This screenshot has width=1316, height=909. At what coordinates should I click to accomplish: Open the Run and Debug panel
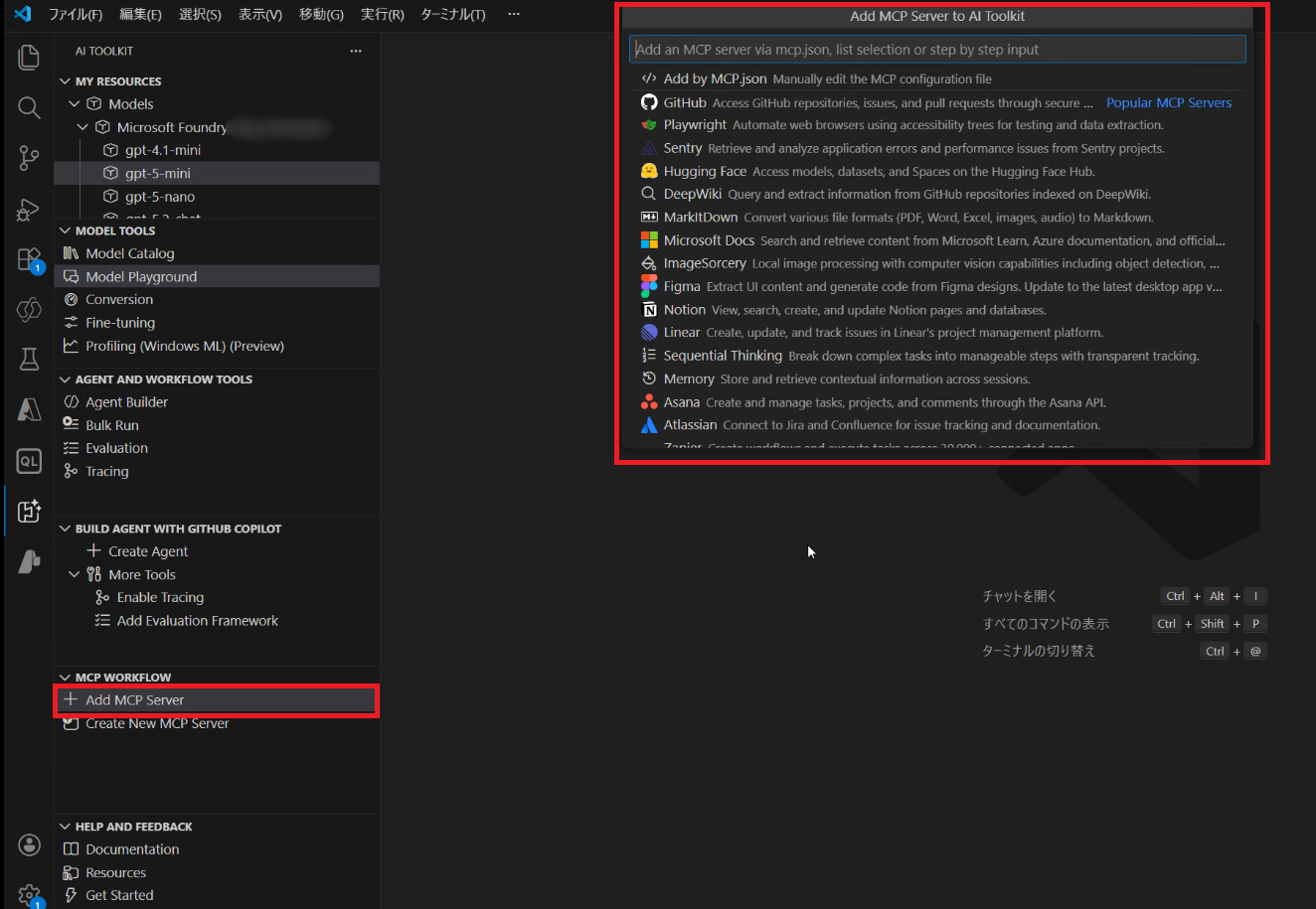pyautogui.click(x=29, y=210)
